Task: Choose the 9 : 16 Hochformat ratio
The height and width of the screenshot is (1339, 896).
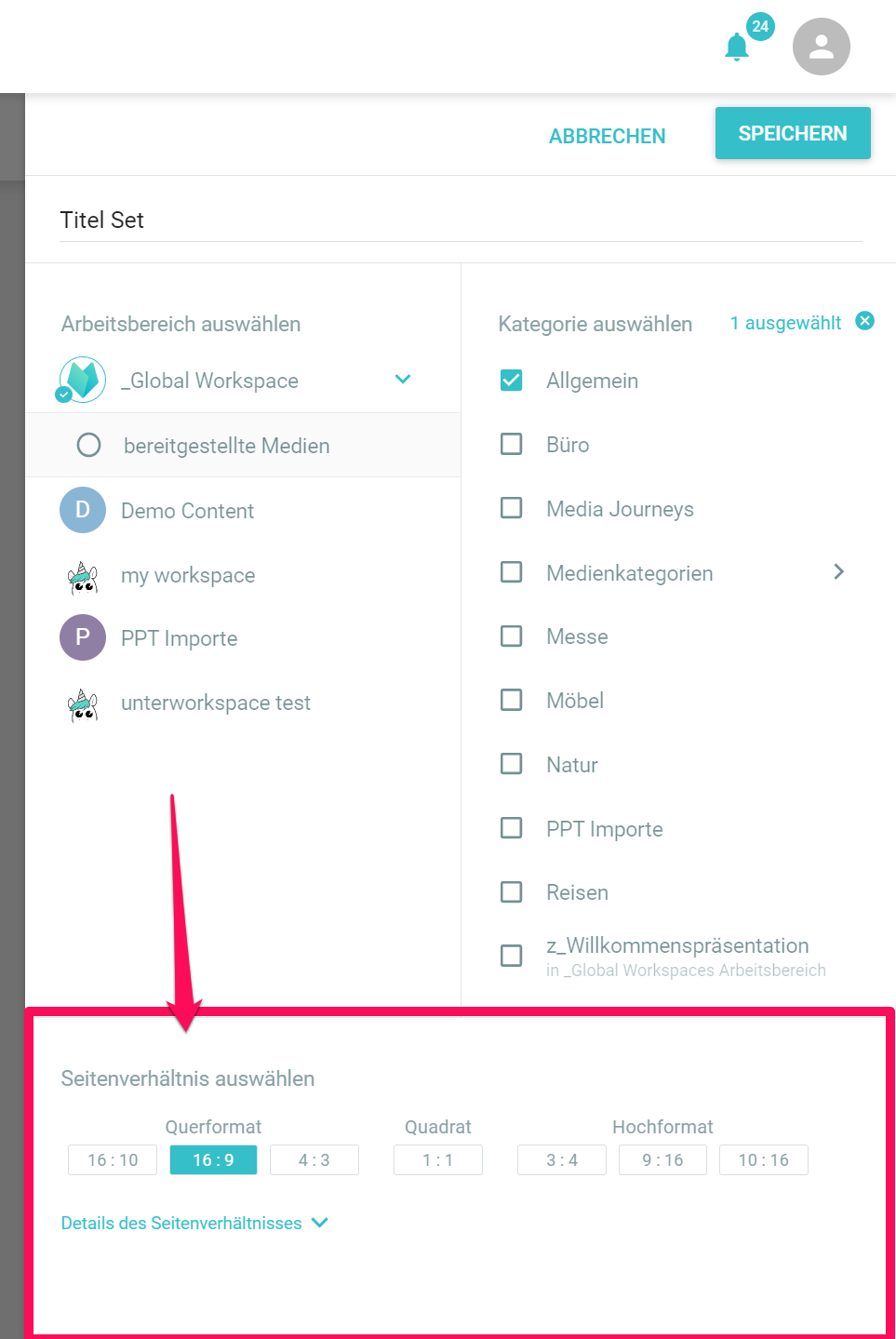Action: (662, 1159)
